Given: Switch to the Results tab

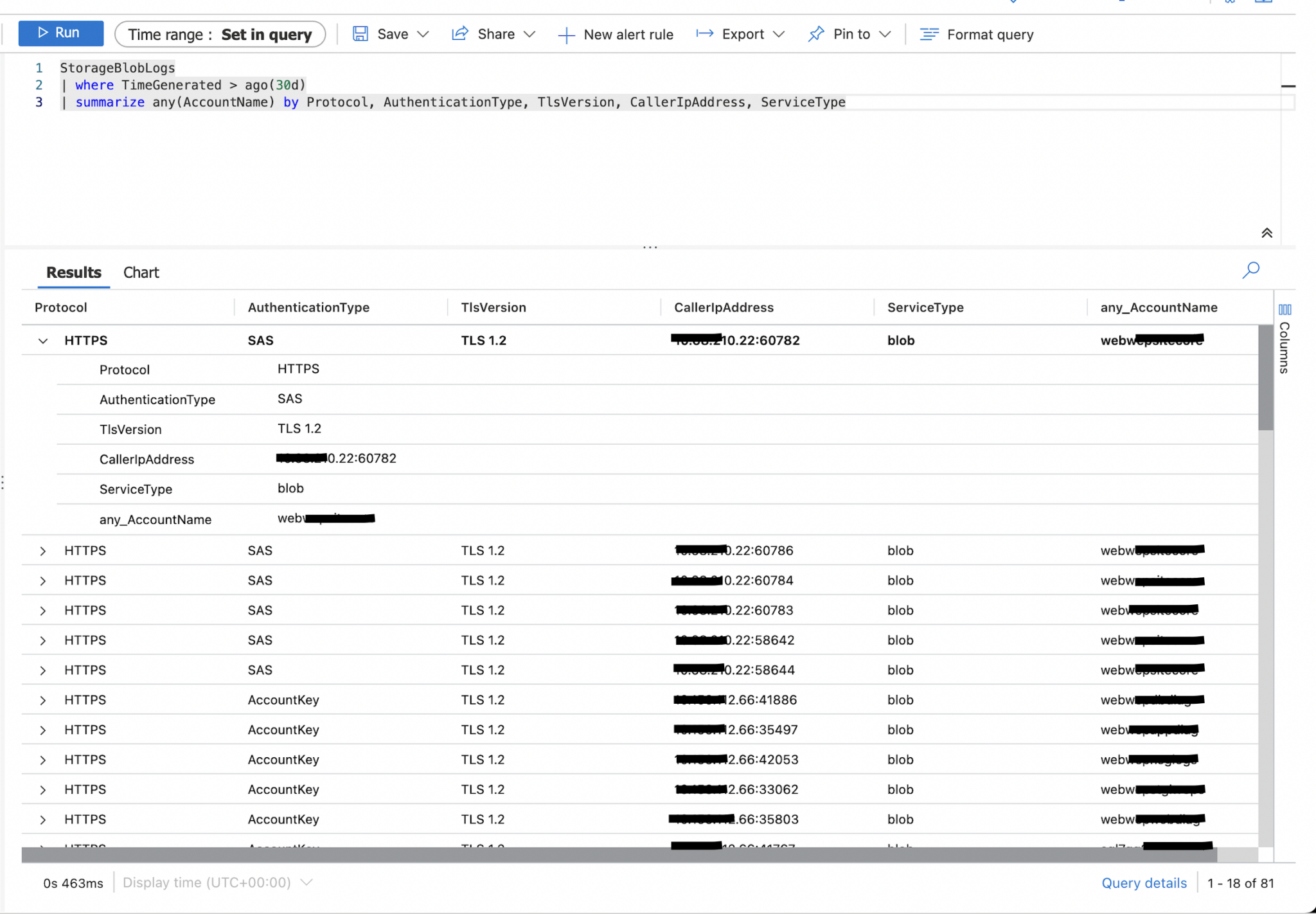Looking at the screenshot, I should point(73,272).
